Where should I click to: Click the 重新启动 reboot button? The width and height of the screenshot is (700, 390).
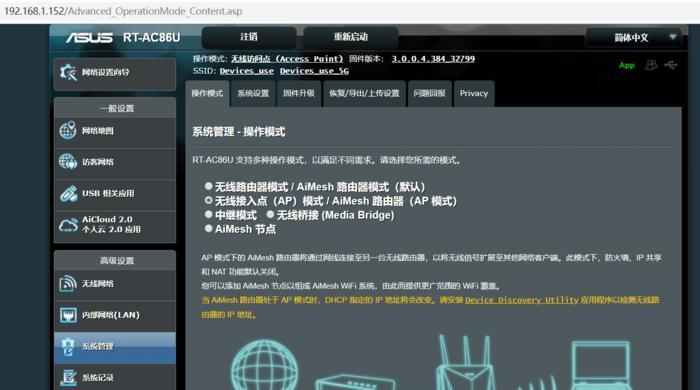[x=351, y=37]
